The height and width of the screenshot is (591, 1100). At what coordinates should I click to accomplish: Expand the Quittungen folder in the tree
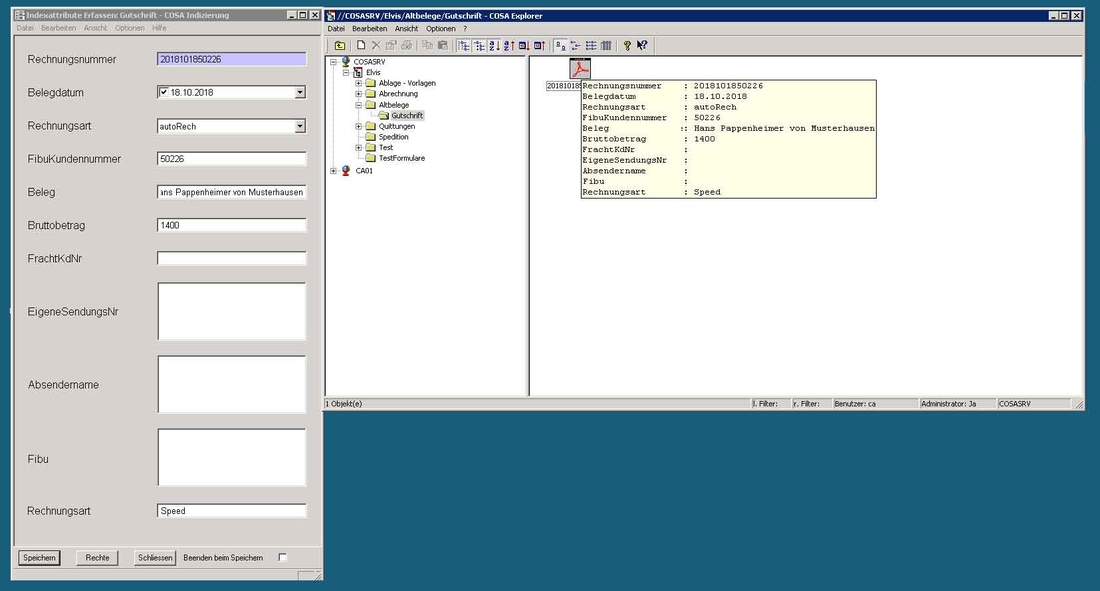point(359,126)
